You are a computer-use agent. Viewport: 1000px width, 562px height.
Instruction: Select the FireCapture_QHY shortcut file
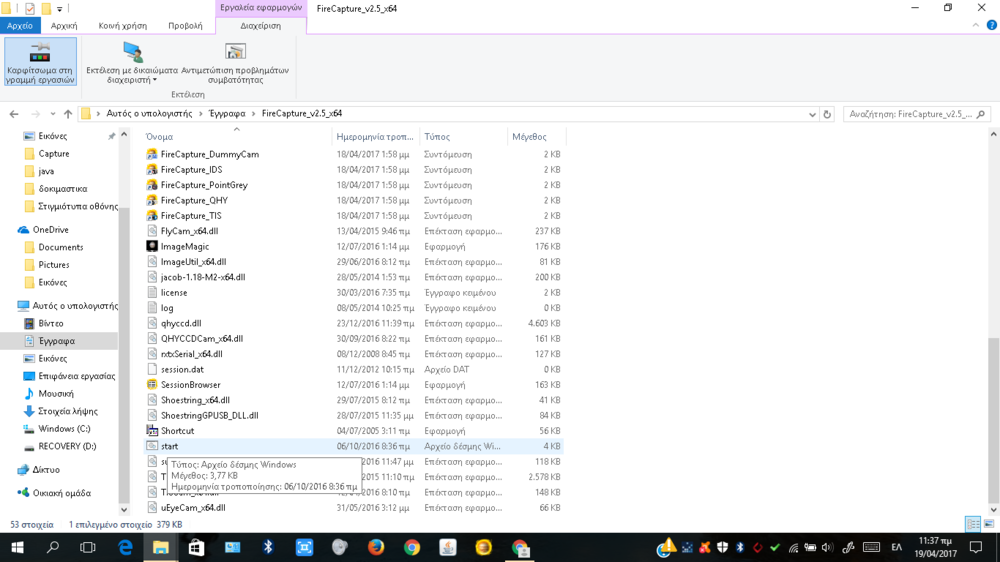194,200
